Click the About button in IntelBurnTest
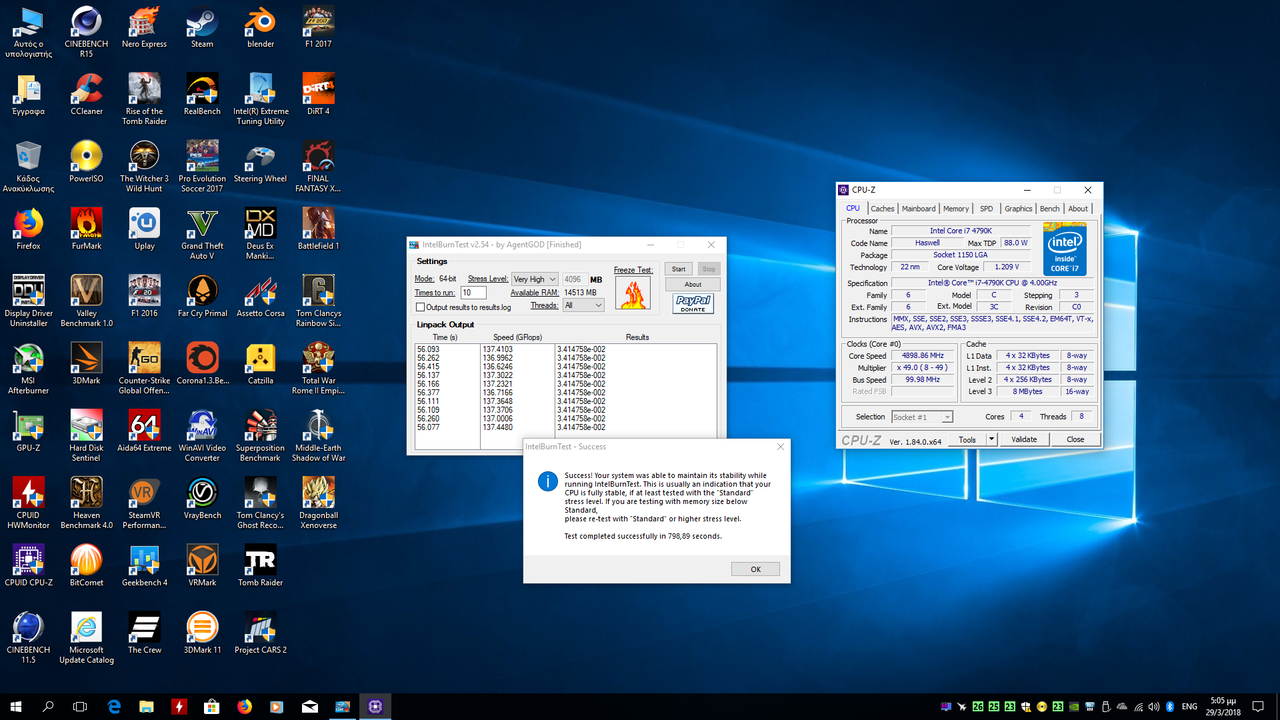 pyautogui.click(x=693, y=284)
